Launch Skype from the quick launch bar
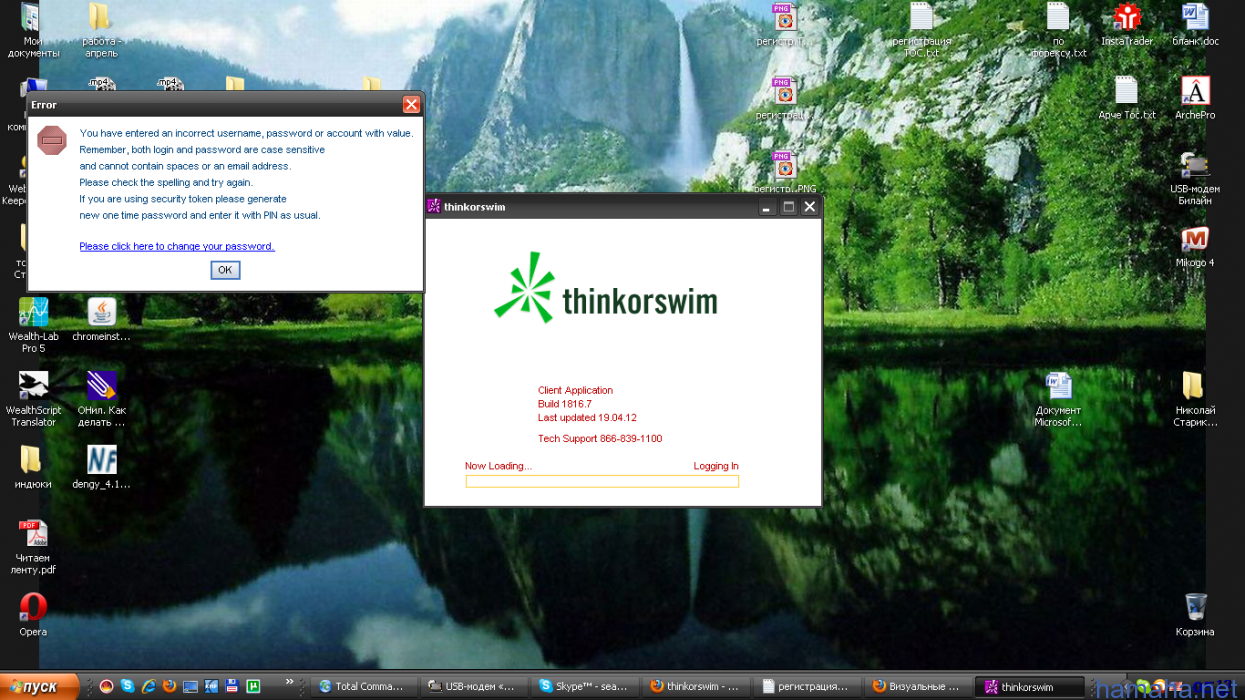The width and height of the screenshot is (1245, 700). click(128, 686)
